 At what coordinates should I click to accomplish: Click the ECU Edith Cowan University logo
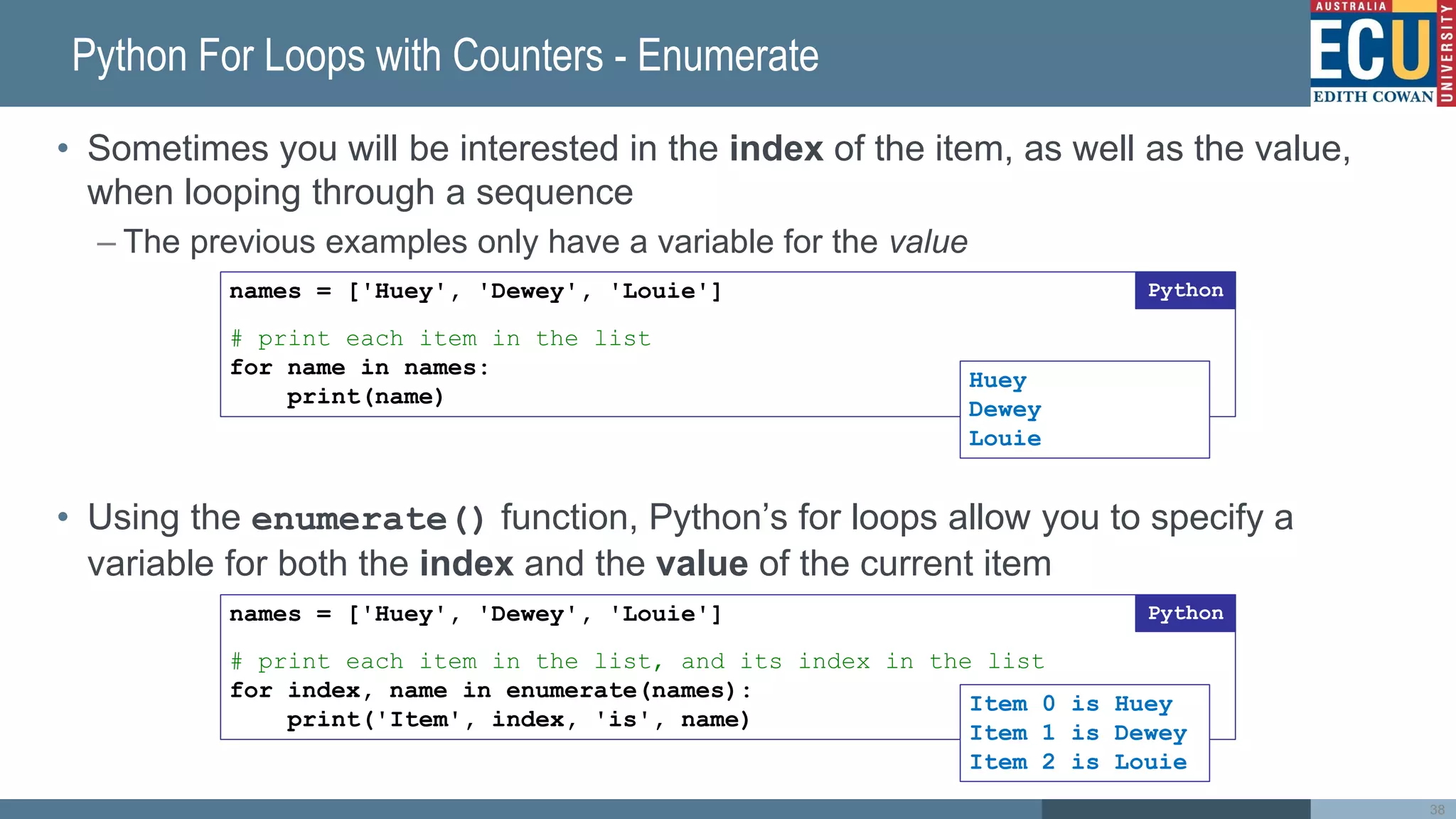1383,53
